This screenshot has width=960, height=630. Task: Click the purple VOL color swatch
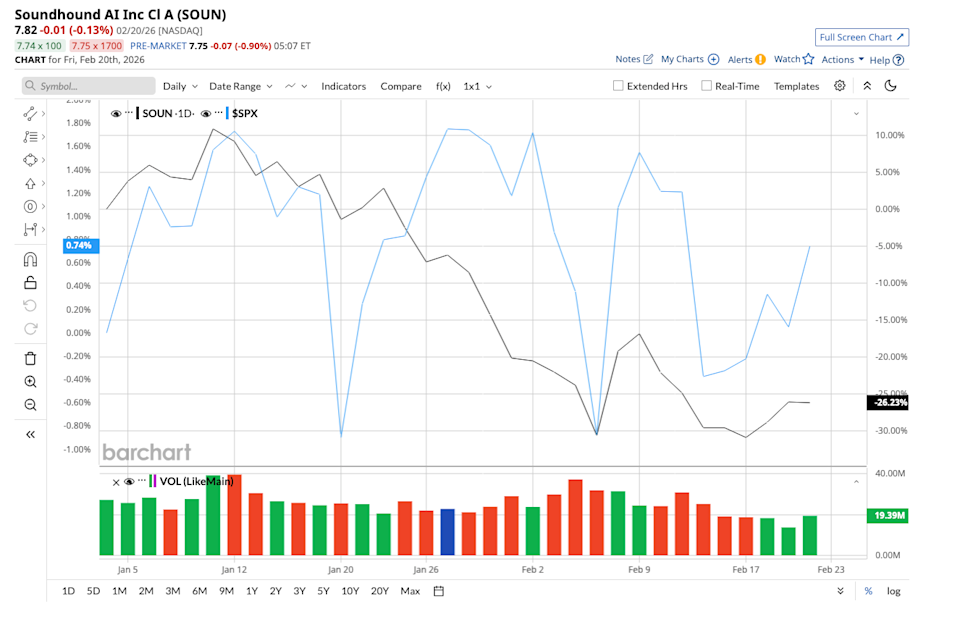(x=155, y=481)
